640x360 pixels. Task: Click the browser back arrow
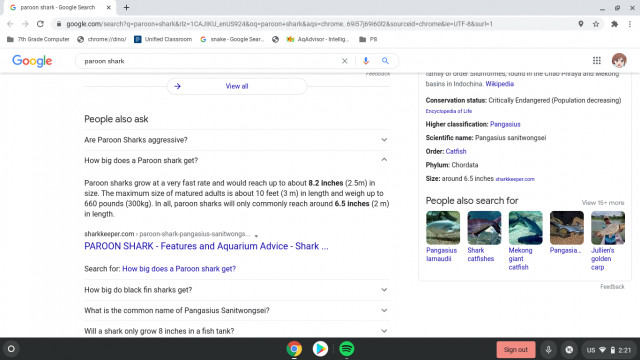point(10,24)
